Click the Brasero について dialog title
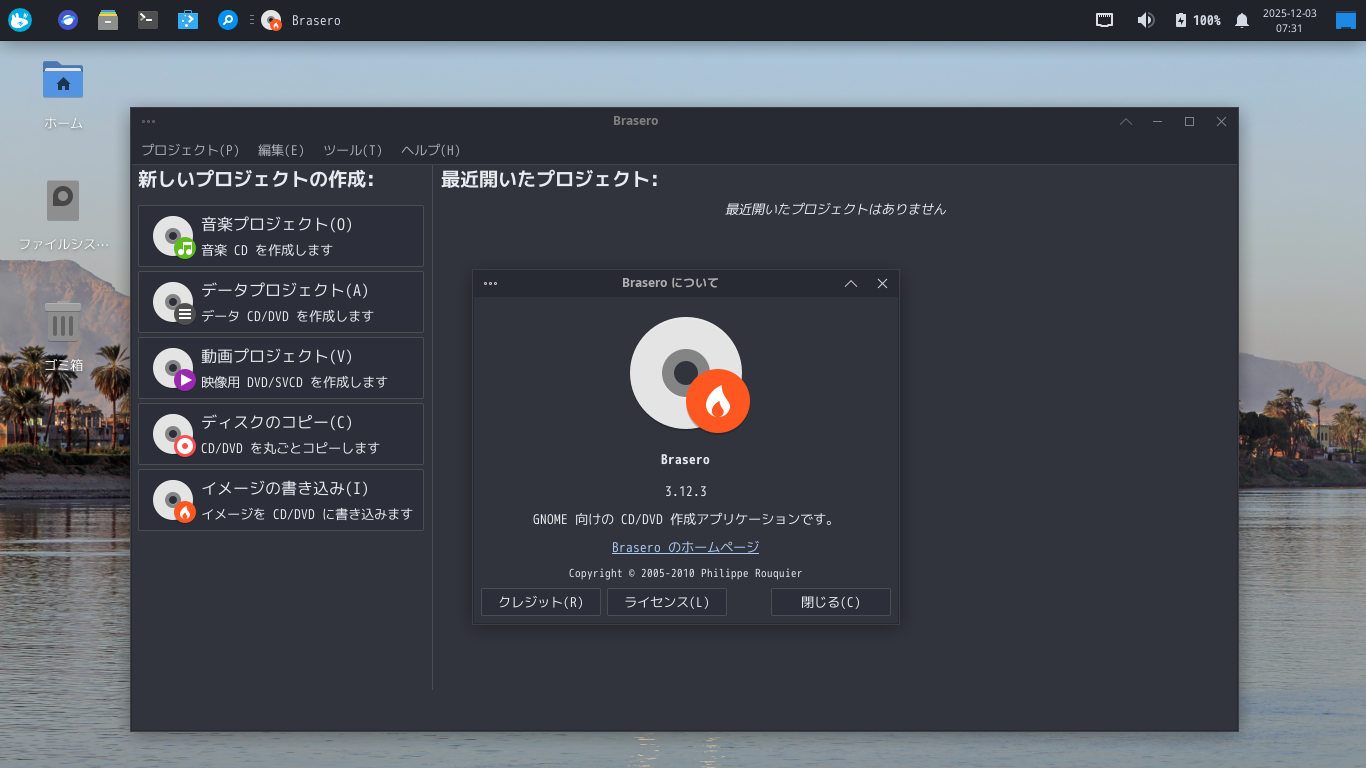 670,283
